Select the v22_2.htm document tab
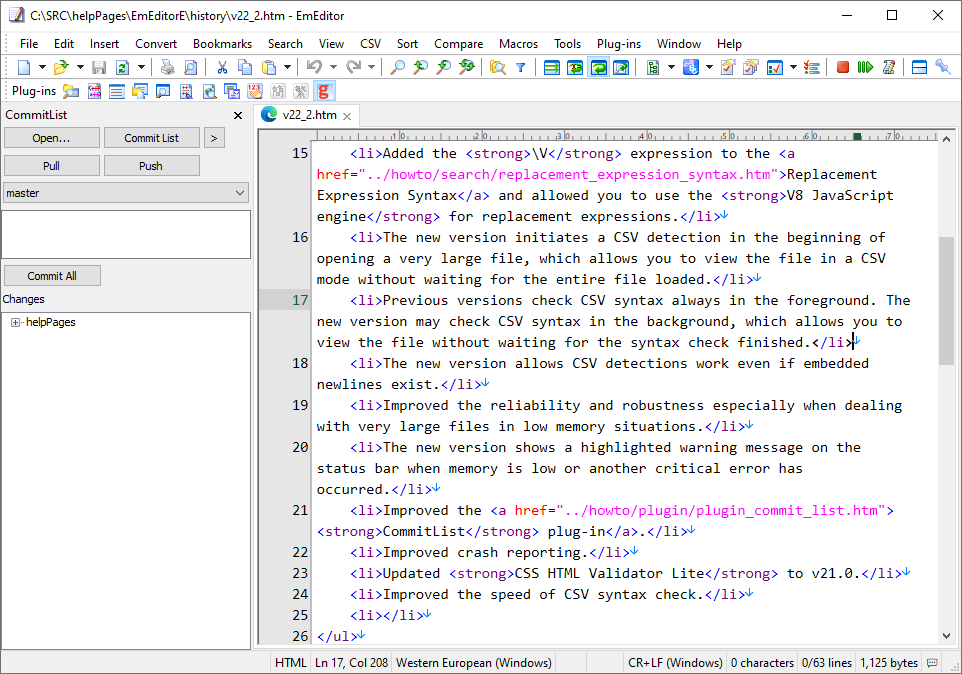The image size is (962, 674). pos(309,115)
